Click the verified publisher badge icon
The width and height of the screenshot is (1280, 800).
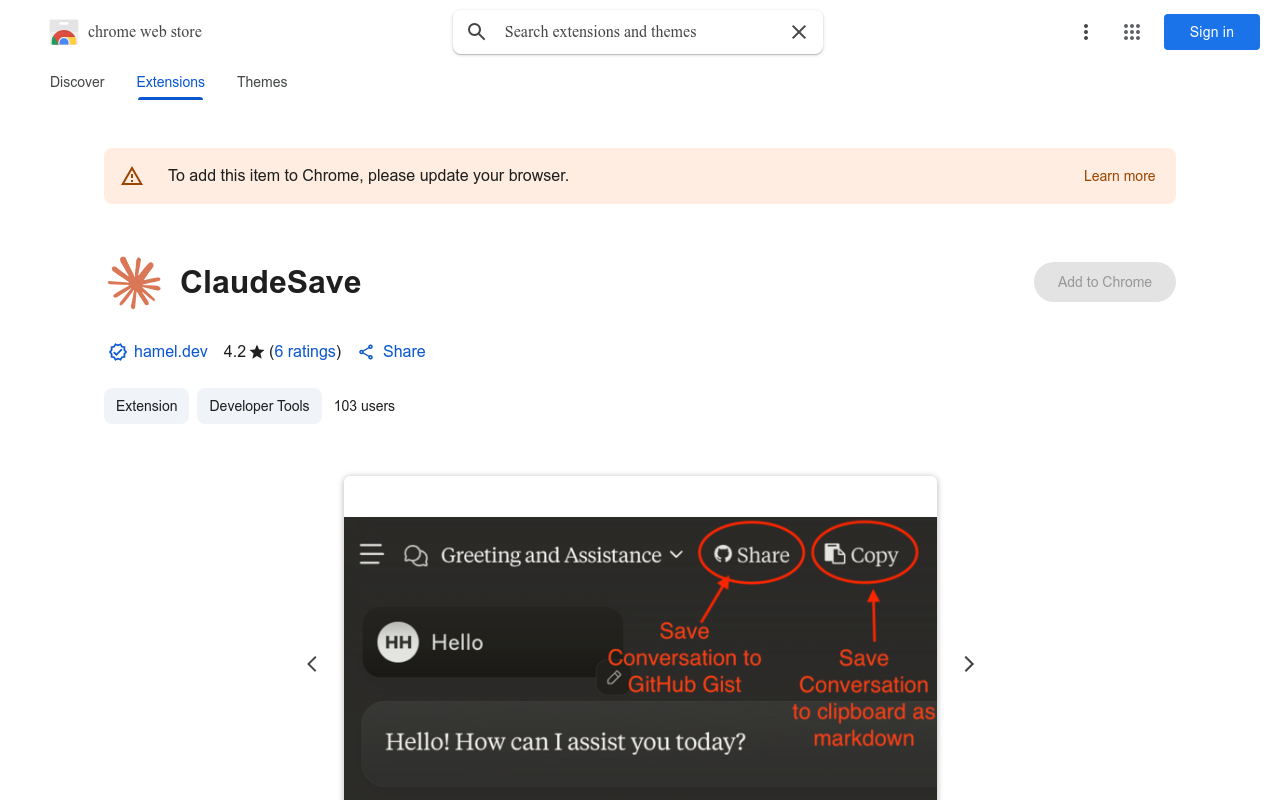point(118,352)
